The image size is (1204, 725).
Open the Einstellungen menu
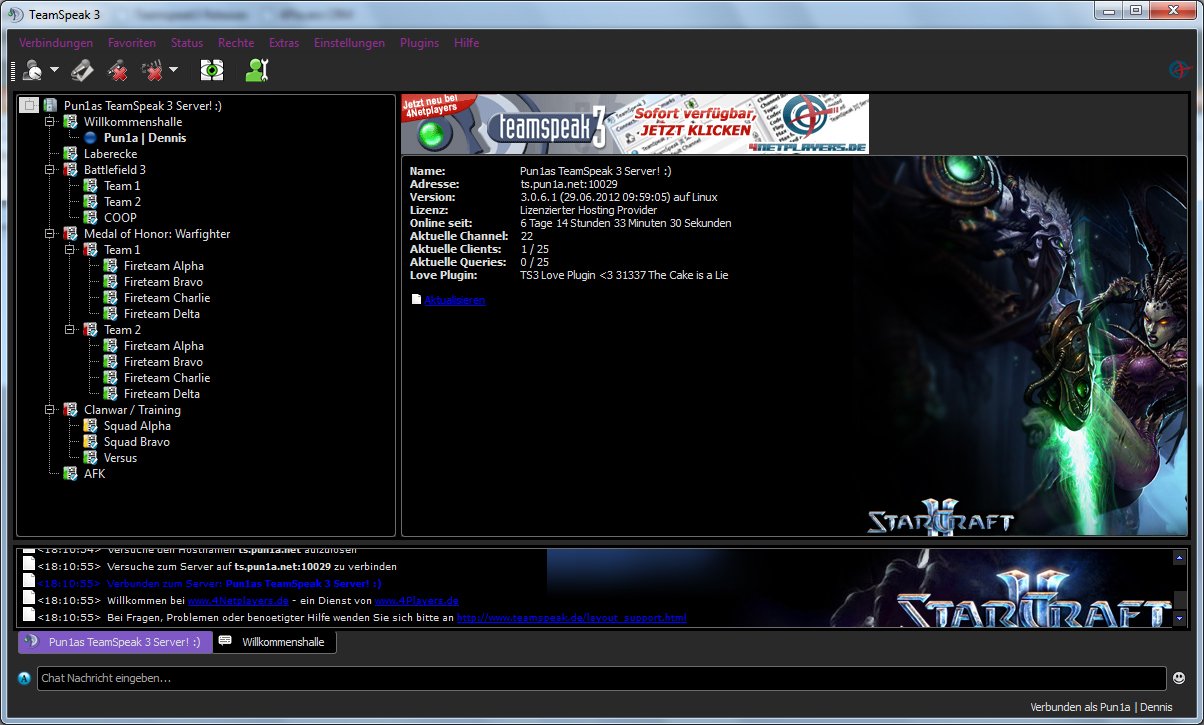tap(349, 43)
